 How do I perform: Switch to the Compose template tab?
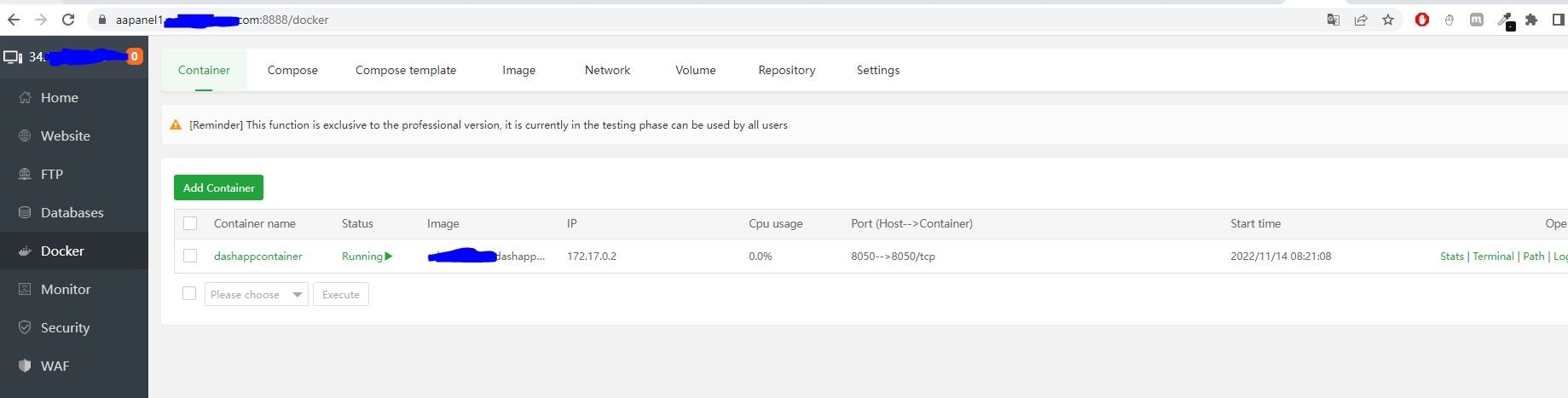coord(406,70)
